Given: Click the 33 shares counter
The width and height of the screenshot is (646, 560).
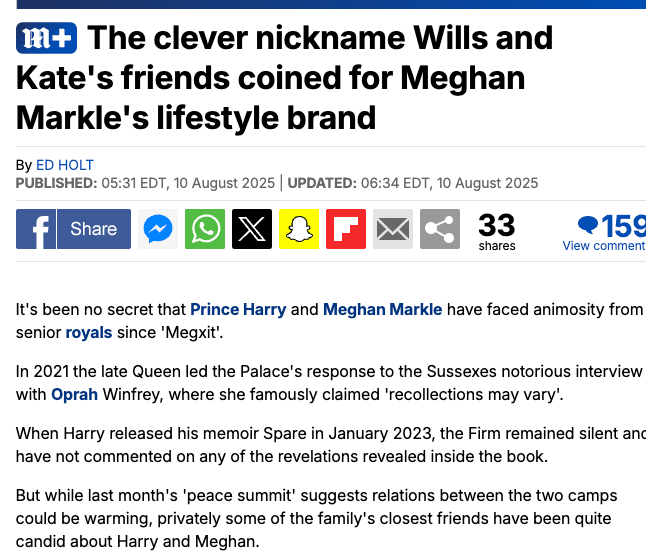Looking at the screenshot, I should pyautogui.click(x=497, y=229).
